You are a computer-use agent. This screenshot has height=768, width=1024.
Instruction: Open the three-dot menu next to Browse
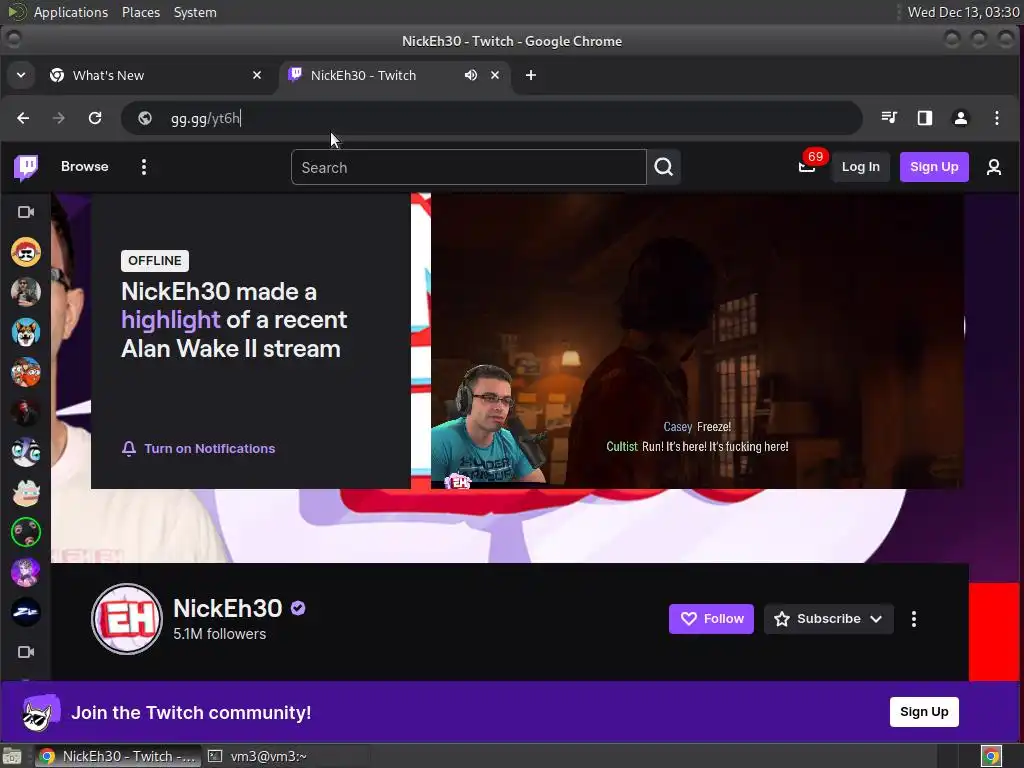tap(144, 167)
